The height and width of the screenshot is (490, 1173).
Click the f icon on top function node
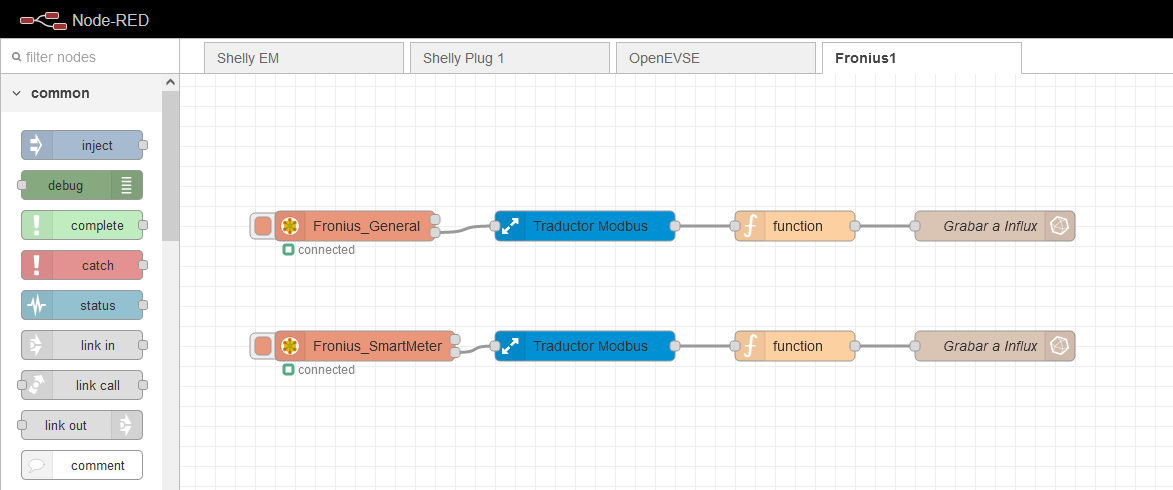tap(751, 226)
